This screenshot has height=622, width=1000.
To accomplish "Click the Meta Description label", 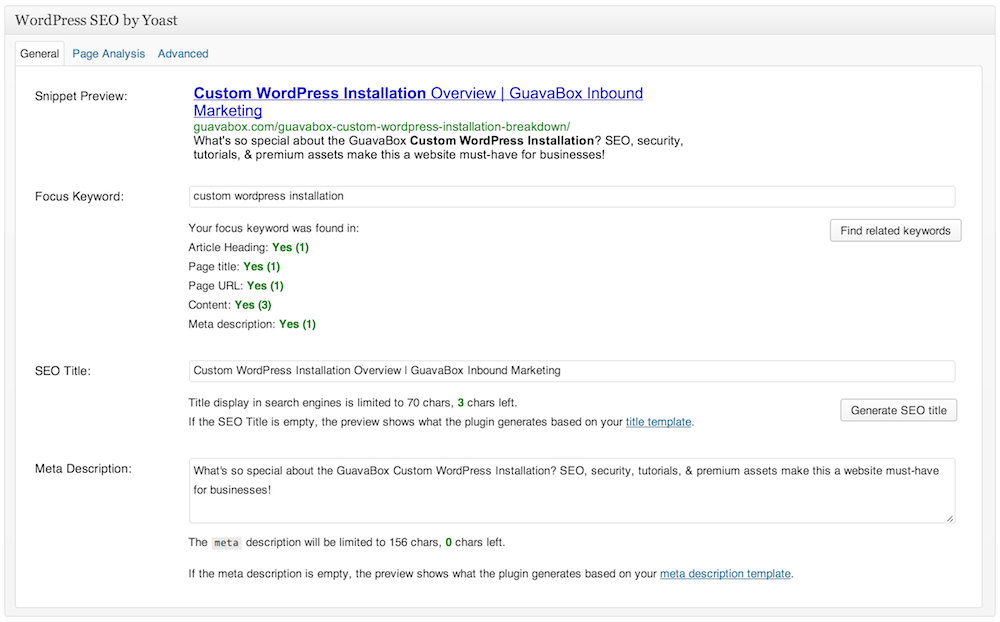I will click(x=83, y=468).
